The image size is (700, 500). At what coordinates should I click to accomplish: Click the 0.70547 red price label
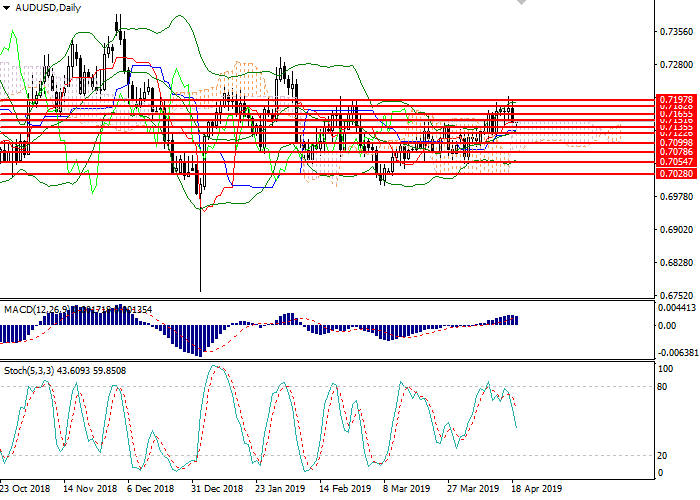click(x=675, y=161)
